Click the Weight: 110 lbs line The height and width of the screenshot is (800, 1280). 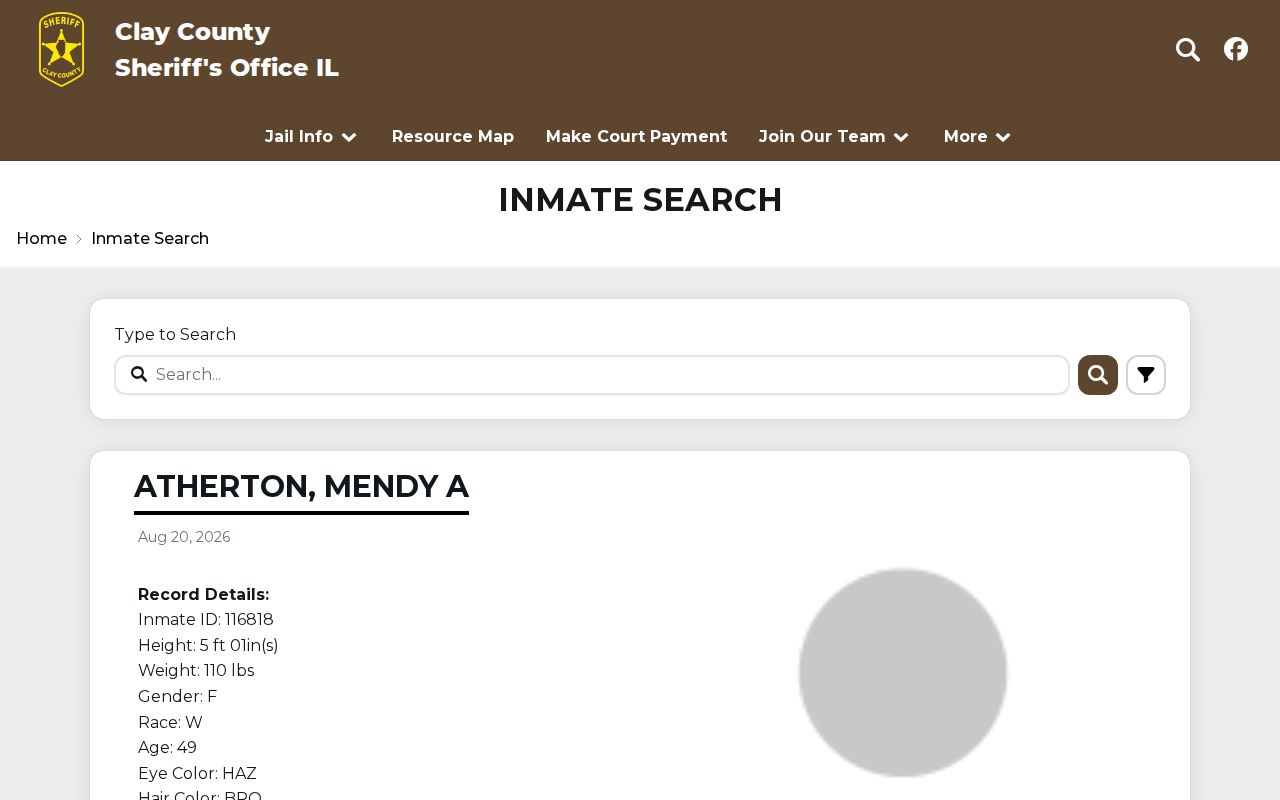[x=196, y=671]
